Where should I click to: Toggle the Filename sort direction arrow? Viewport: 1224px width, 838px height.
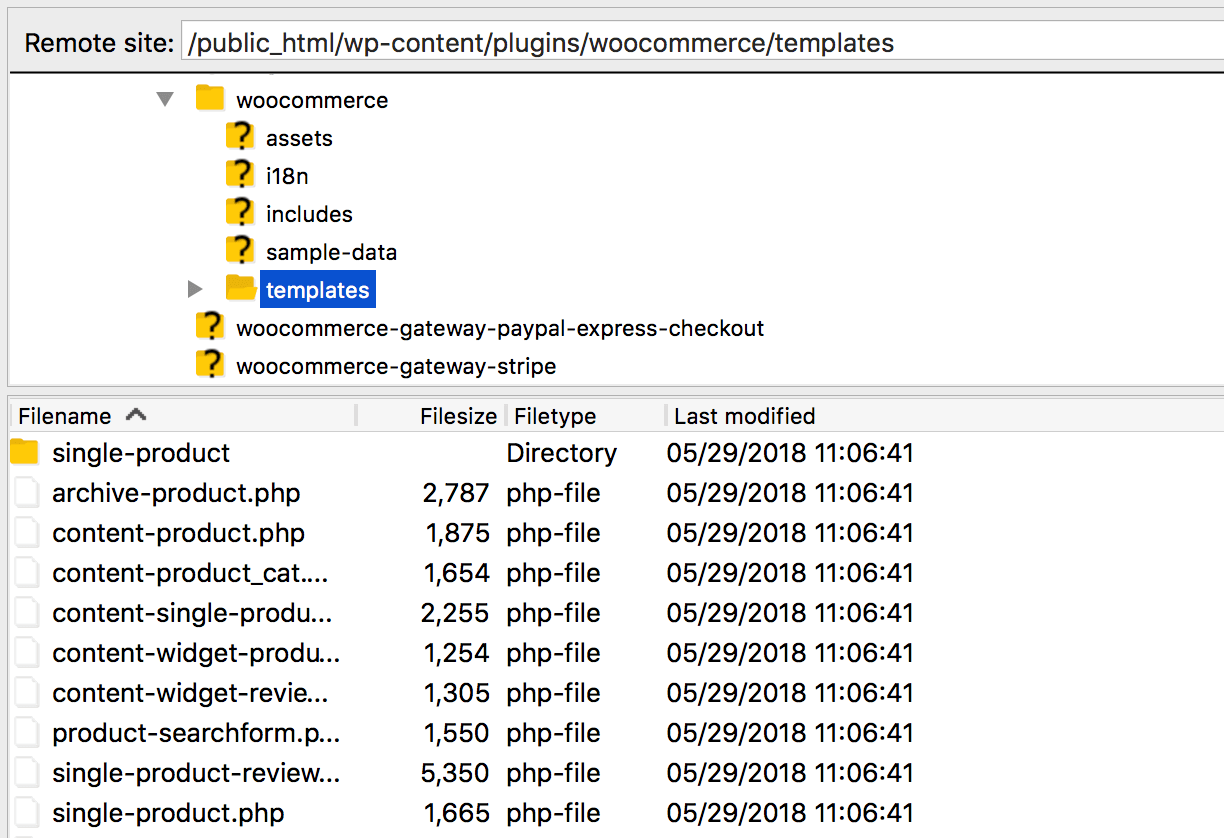136,414
